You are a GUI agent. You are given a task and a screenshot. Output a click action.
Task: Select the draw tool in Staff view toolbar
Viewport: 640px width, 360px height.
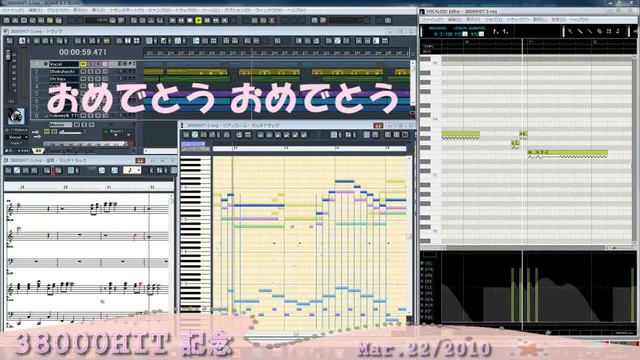[17, 170]
